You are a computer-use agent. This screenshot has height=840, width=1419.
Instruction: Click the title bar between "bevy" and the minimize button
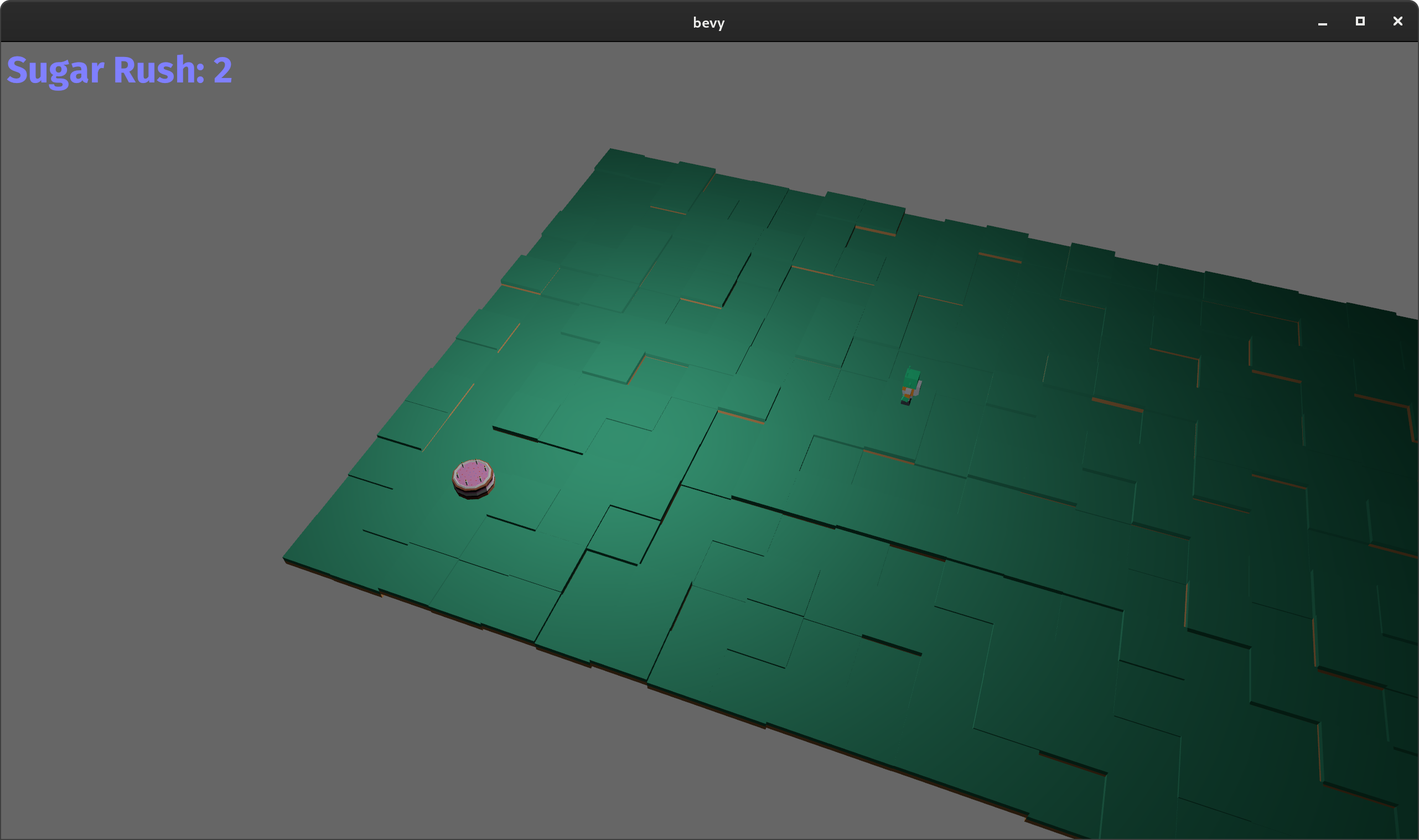(1019, 23)
